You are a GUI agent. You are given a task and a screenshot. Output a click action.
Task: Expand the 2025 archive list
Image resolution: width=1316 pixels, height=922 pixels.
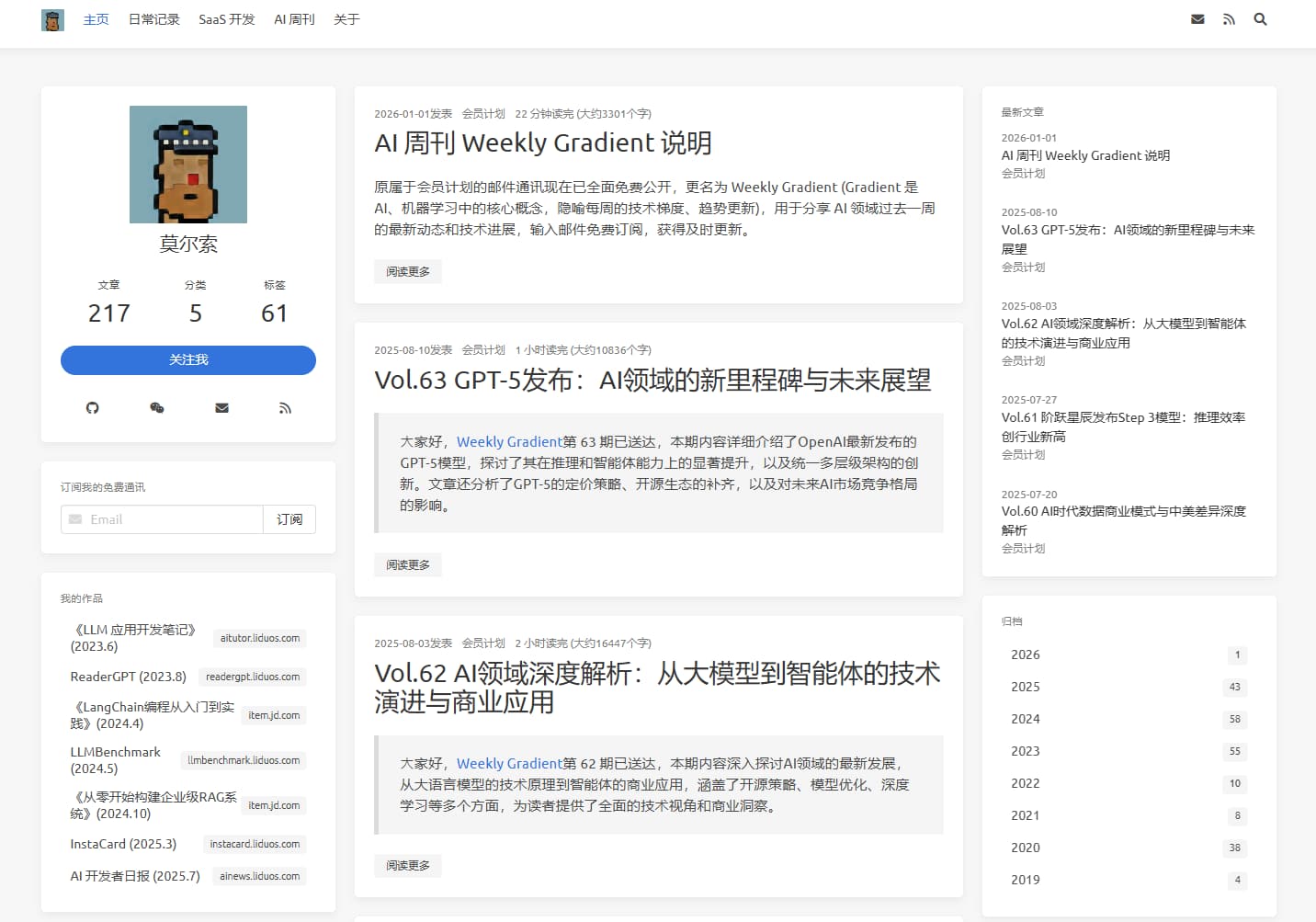pyautogui.click(x=1024, y=687)
